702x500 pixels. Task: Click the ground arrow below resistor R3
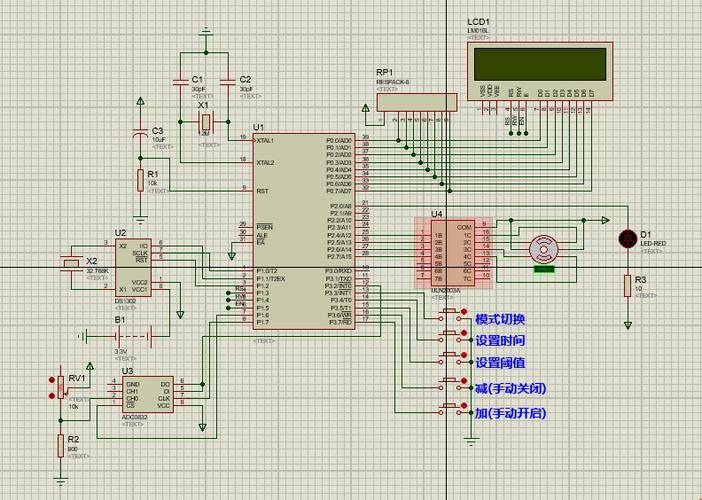tap(628, 325)
